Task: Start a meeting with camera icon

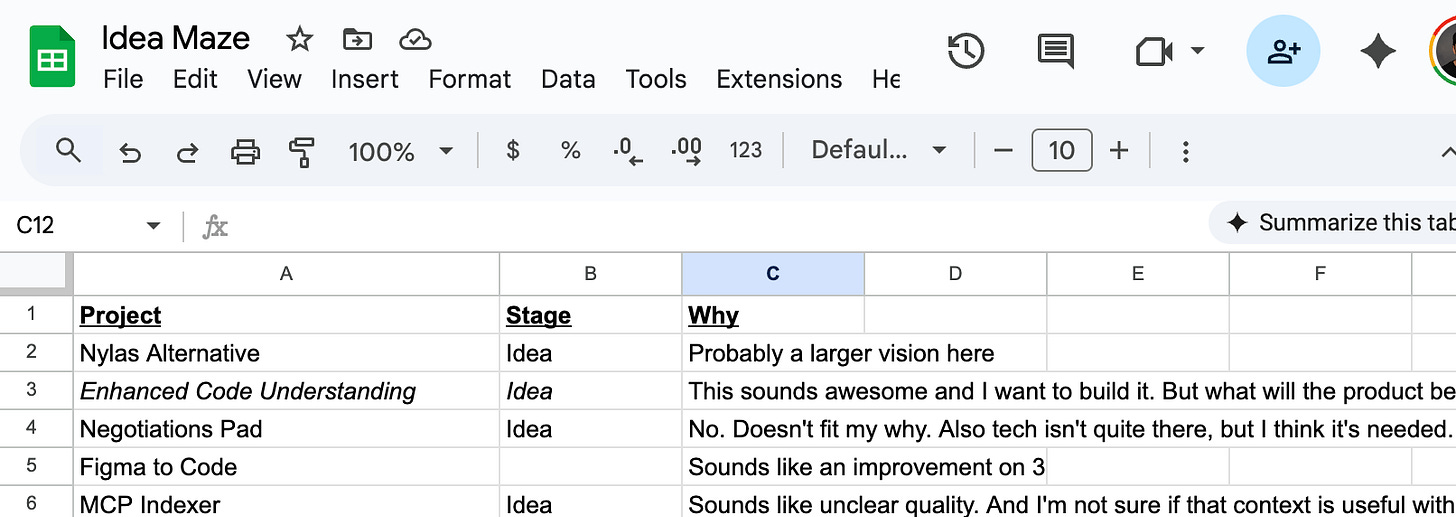Action: coord(1155,51)
